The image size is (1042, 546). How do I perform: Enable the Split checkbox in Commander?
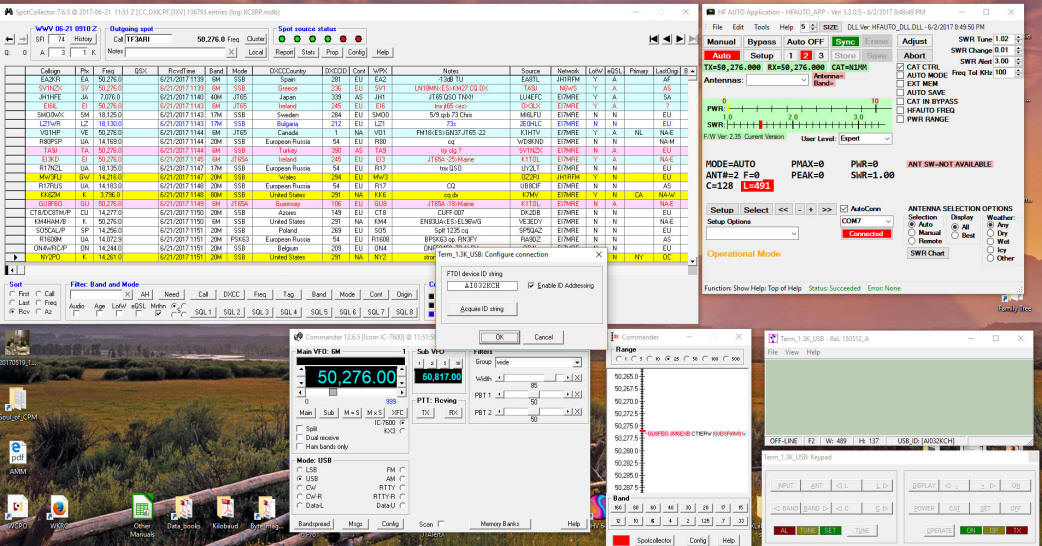(x=300, y=429)
